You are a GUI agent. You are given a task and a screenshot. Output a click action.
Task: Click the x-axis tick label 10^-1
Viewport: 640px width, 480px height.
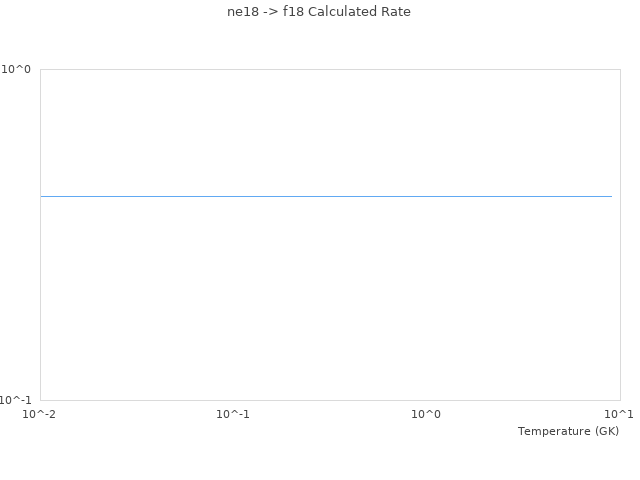[233, 413]
